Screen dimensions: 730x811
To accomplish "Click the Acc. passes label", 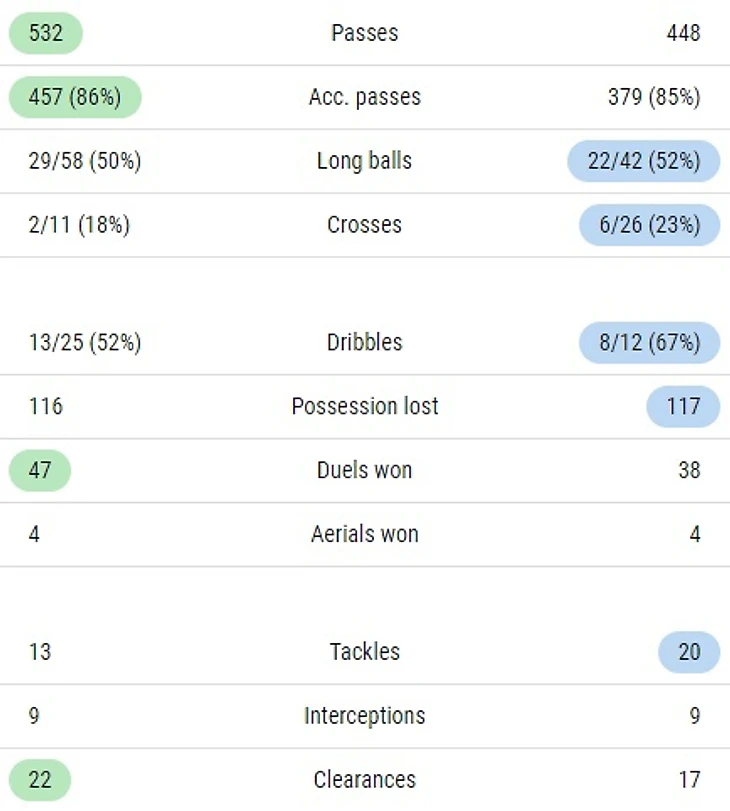I will click(x=364, y=97).
